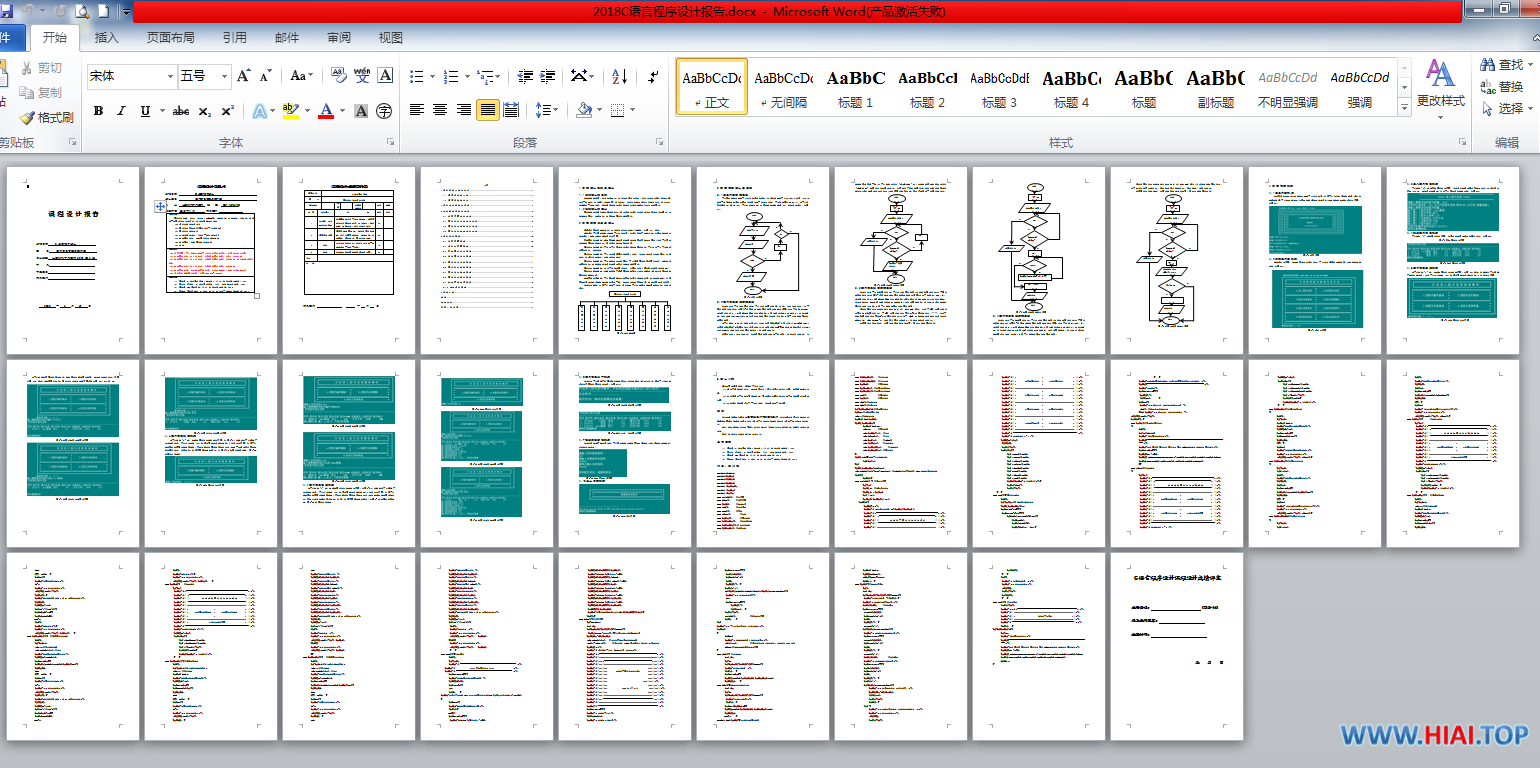The height and width of the screenshot is (768, 1540).
Task: Click the bulleted list icon
Action: [417, 76]
